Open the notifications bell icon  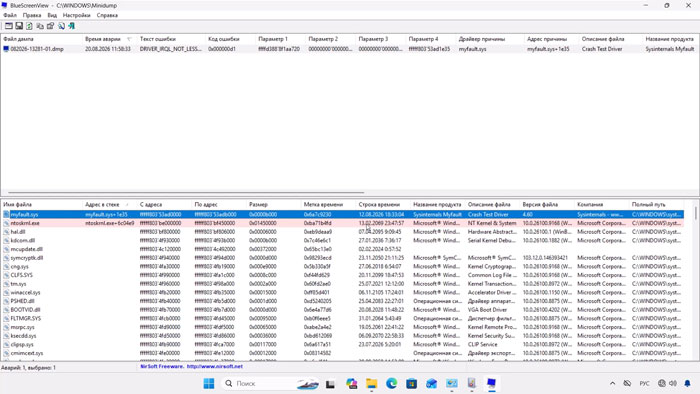click(688, 383)
